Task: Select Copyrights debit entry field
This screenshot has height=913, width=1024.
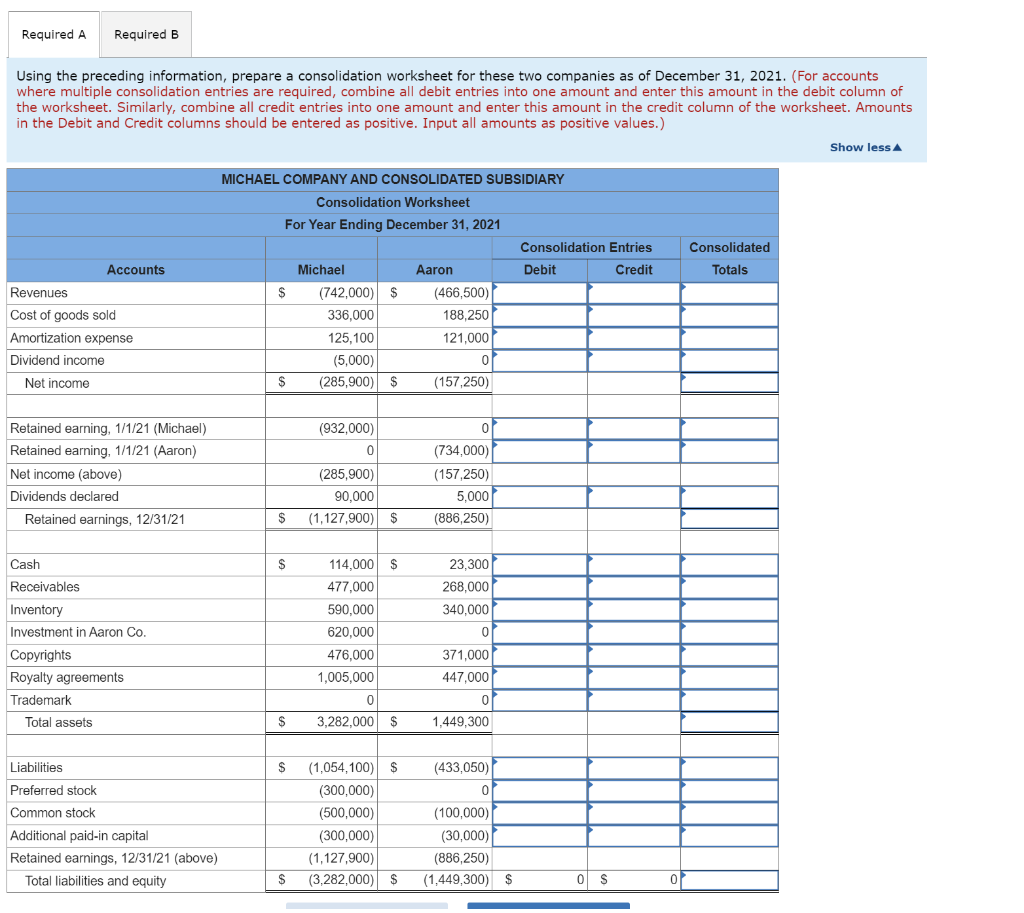Action: click(x=539, y=655)
